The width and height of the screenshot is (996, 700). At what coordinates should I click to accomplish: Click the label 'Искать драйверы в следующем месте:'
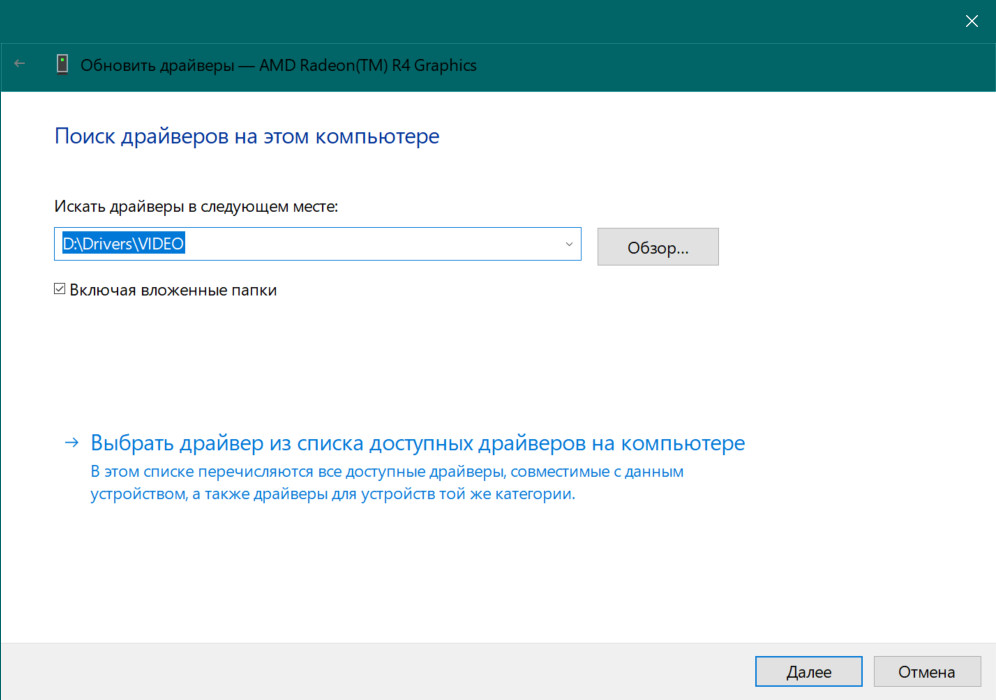[196, 206]
